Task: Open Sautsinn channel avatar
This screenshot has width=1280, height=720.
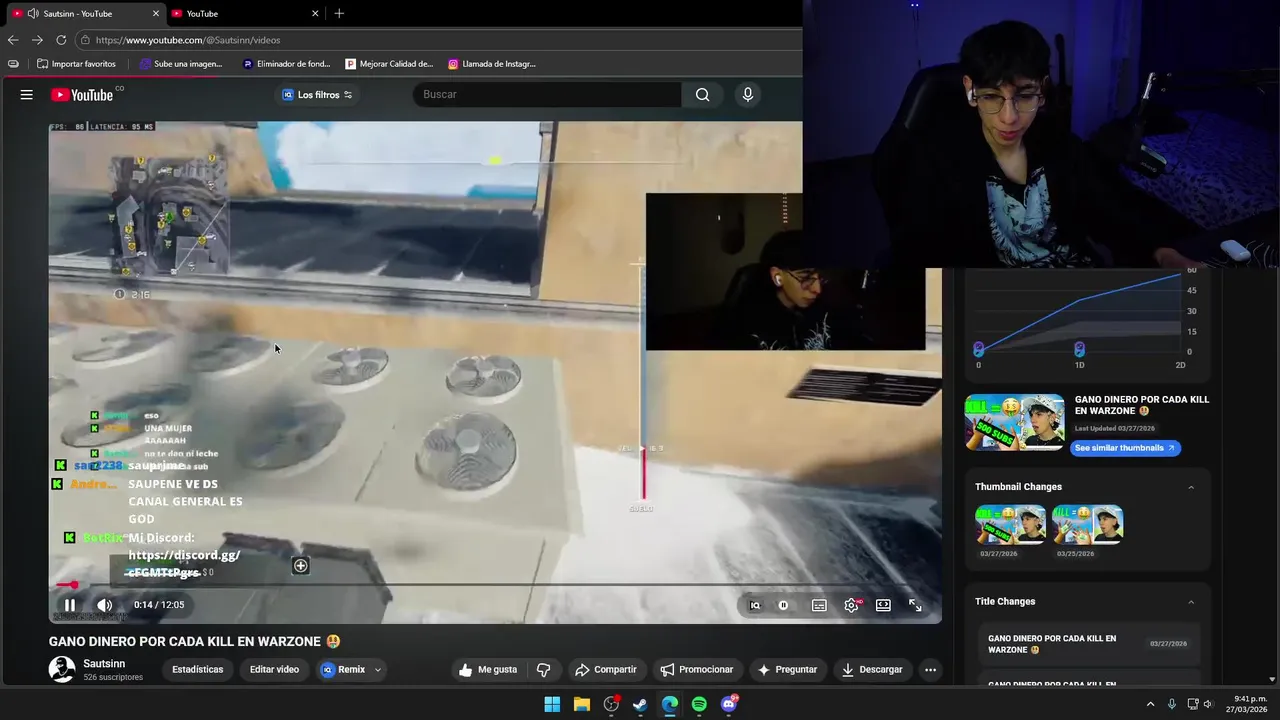Action: coord(62,670)
